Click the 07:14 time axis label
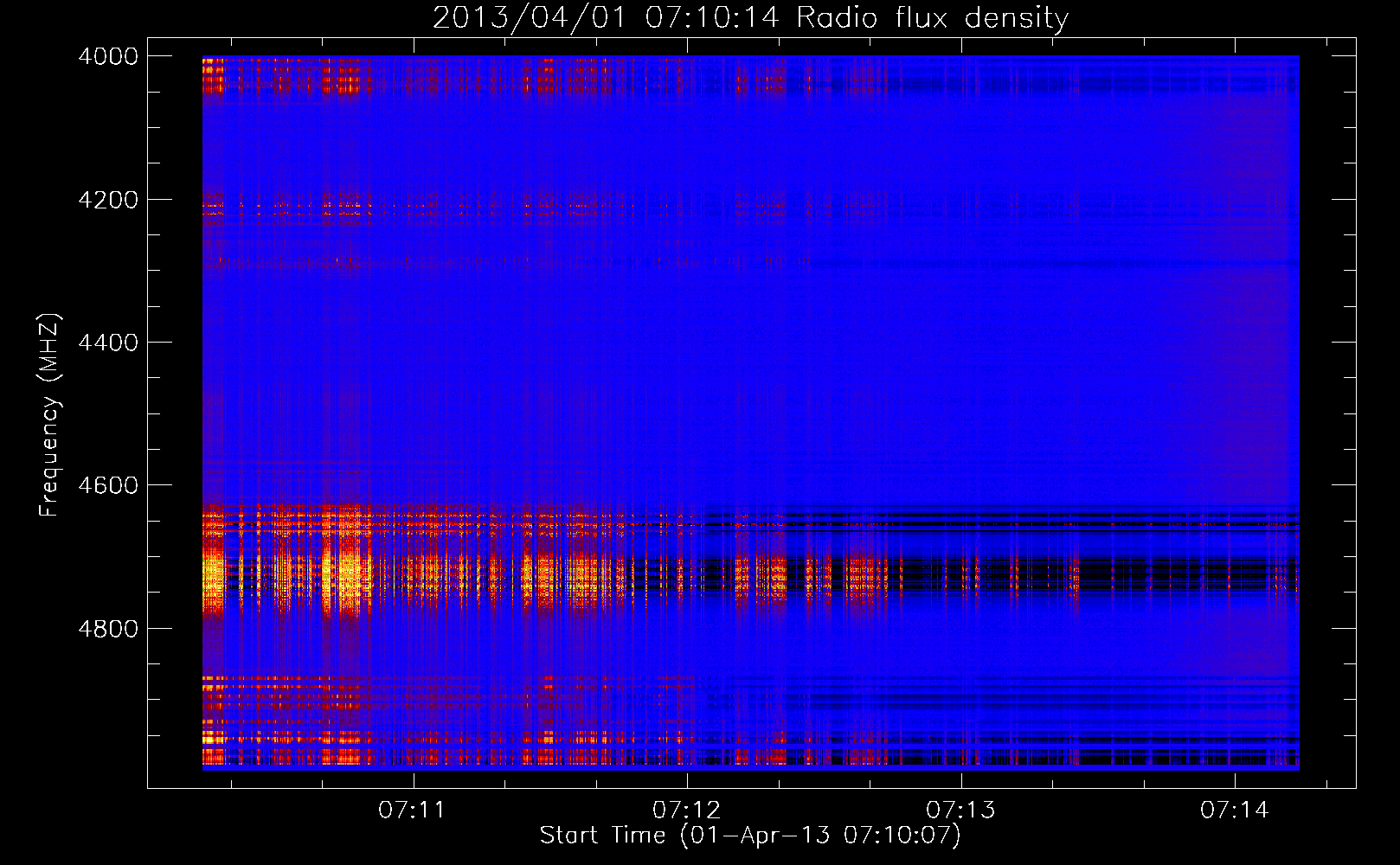Viewport: 1400px width, 865px height. pos(1234,810)
